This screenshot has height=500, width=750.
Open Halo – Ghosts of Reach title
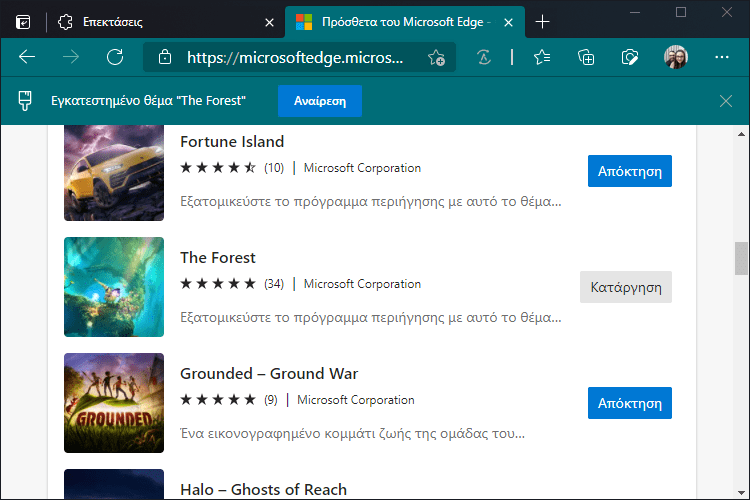click(263, 489)
